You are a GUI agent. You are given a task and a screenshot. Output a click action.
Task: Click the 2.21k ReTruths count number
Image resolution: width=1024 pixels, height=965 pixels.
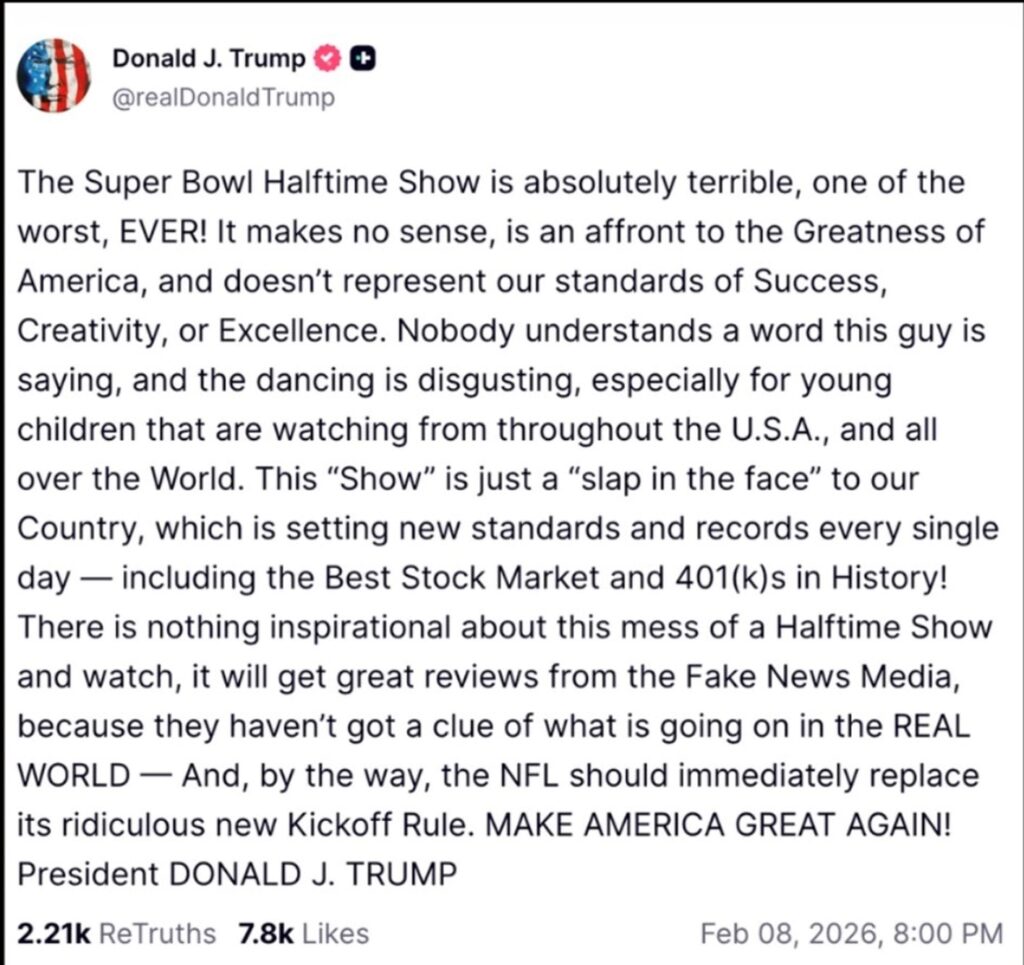coord(54,933)
